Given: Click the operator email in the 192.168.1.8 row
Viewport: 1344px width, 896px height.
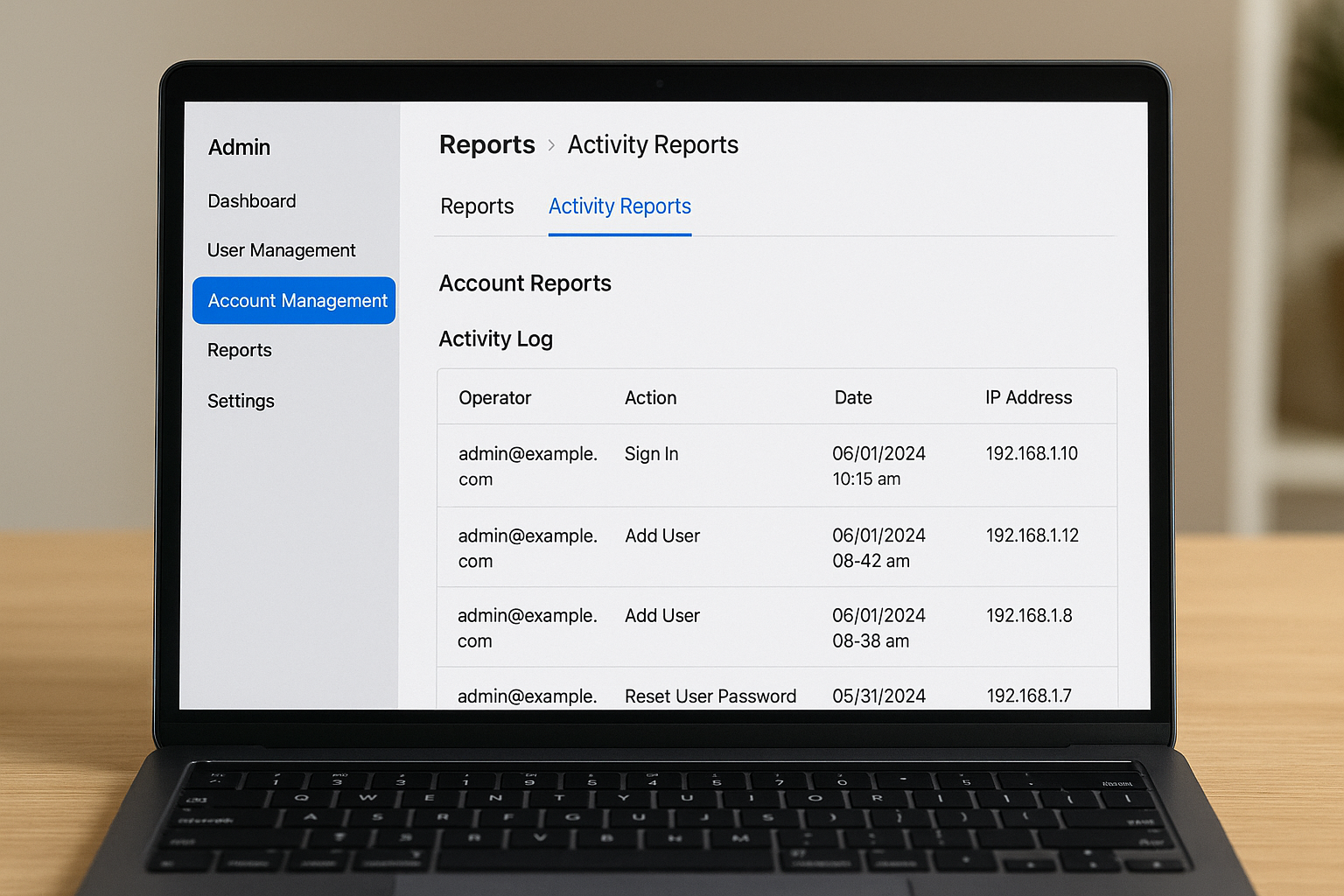Looking at the screenshot, I should point(528,628).
